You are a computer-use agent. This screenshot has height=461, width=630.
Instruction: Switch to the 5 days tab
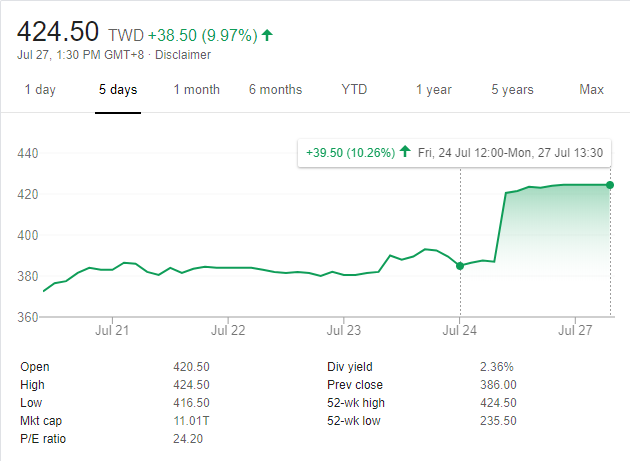click(x=118, y=90)
